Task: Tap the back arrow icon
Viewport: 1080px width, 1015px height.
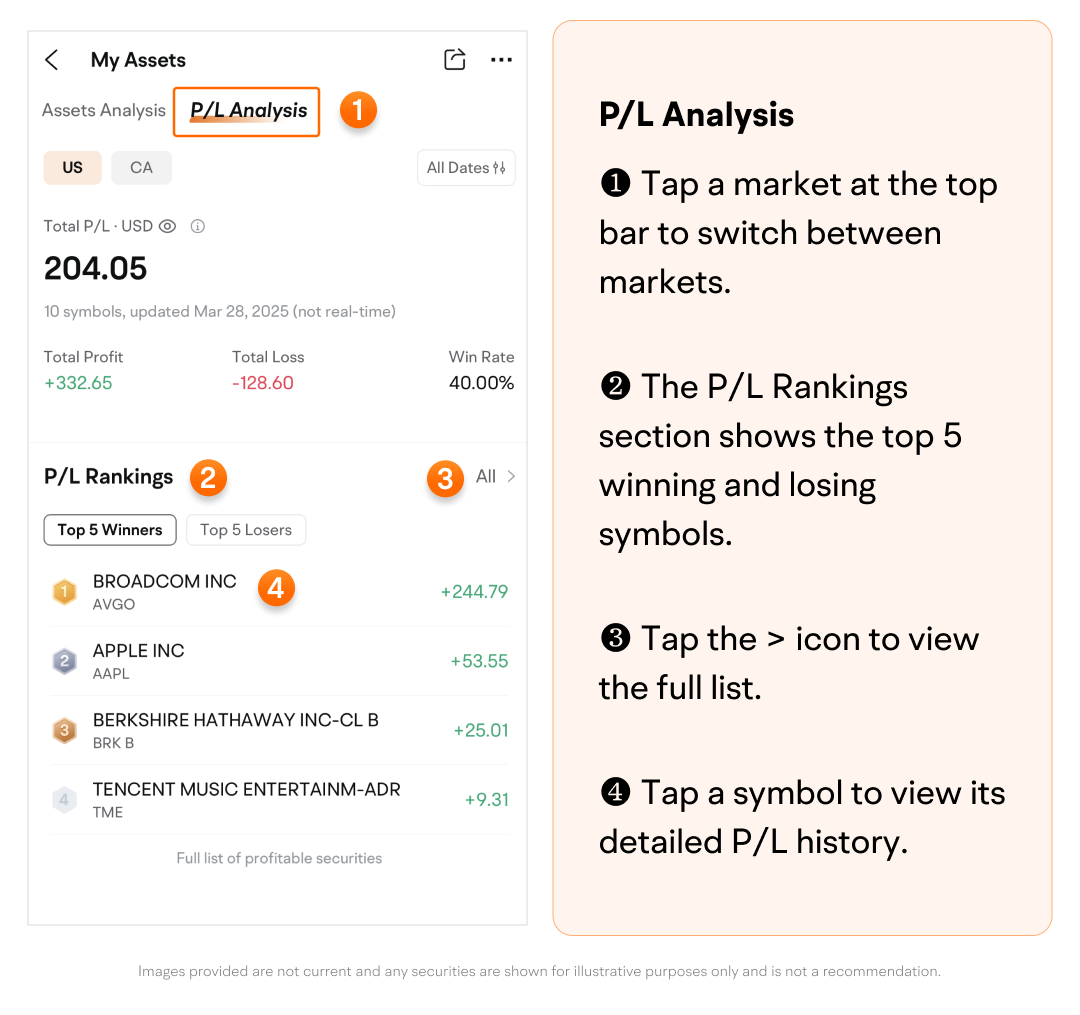Action: tap(52, 60)
